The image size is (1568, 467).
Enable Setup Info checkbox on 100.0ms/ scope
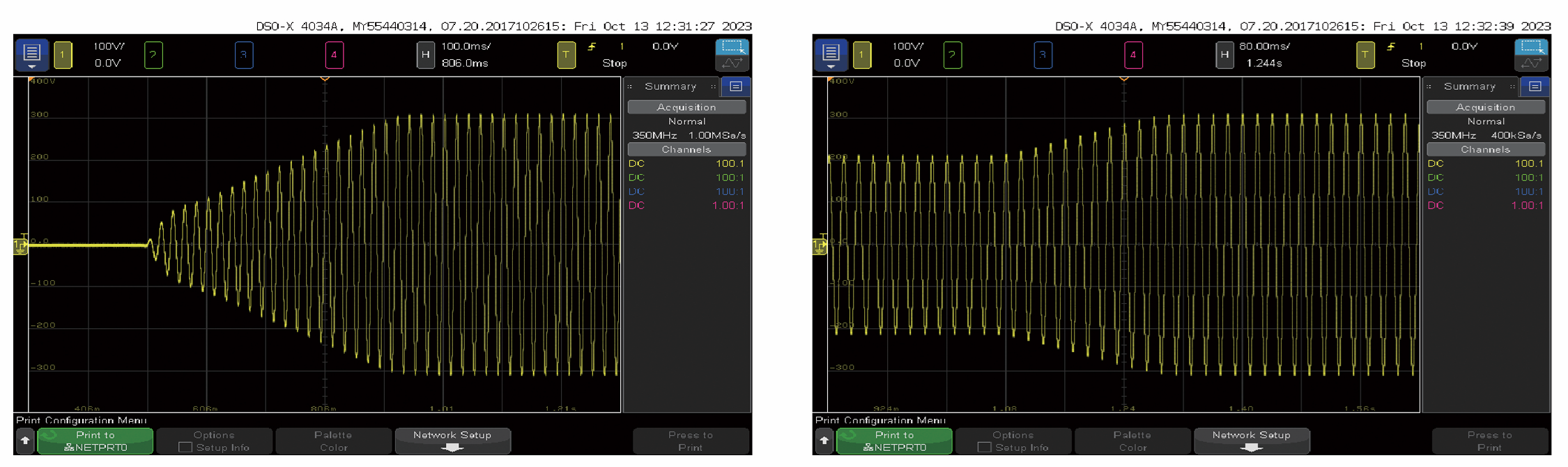point(185,447)
